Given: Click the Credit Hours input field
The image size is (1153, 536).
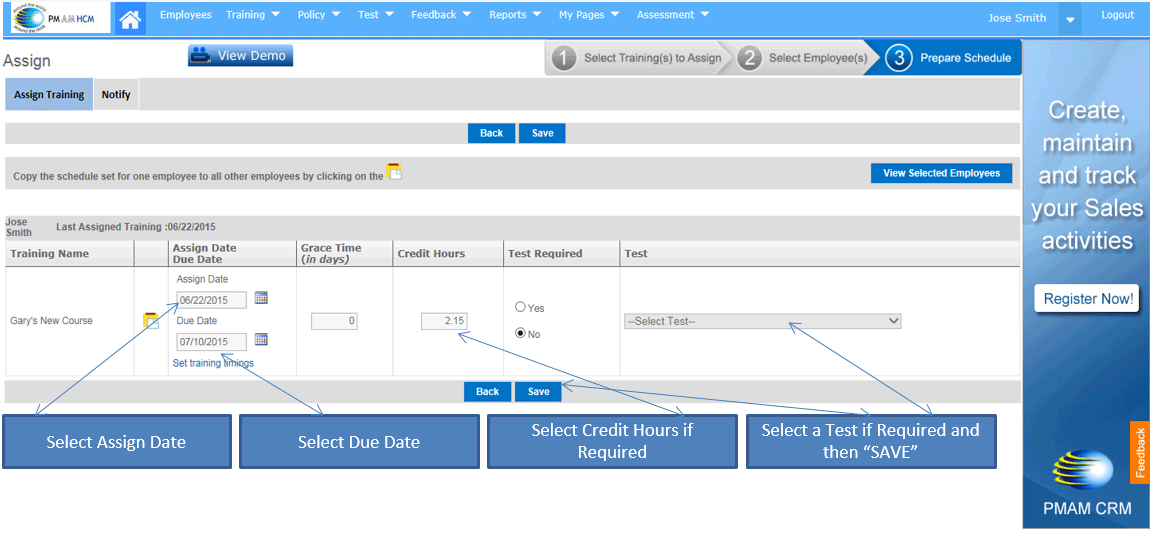Looking at the screenshot, I should (x=445, y=321).
